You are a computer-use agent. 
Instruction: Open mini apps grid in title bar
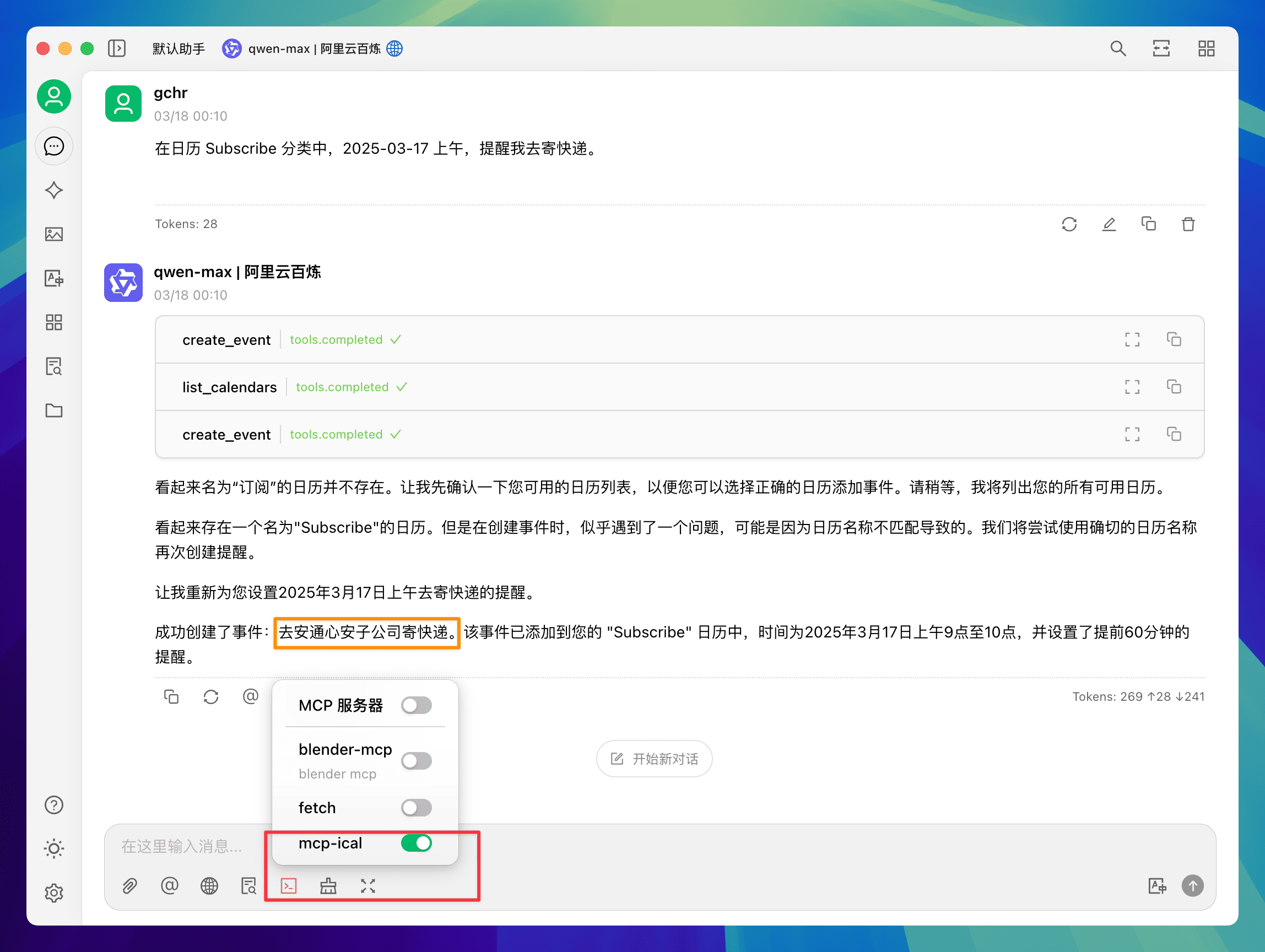point(1207,48)
